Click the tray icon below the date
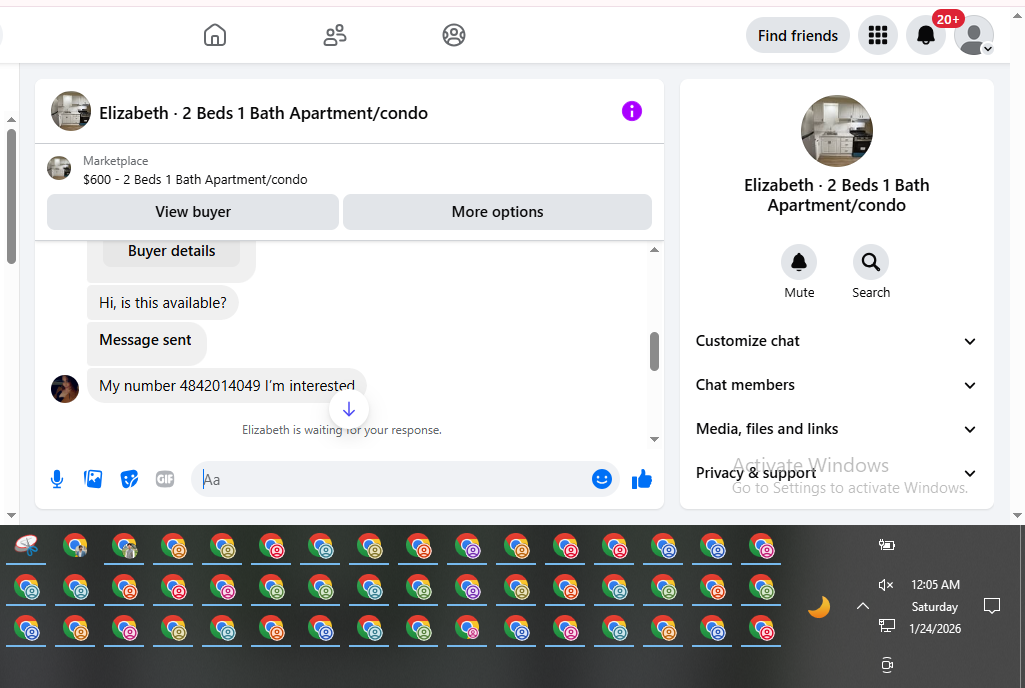The image size is (1025, 688). point(886,665)
